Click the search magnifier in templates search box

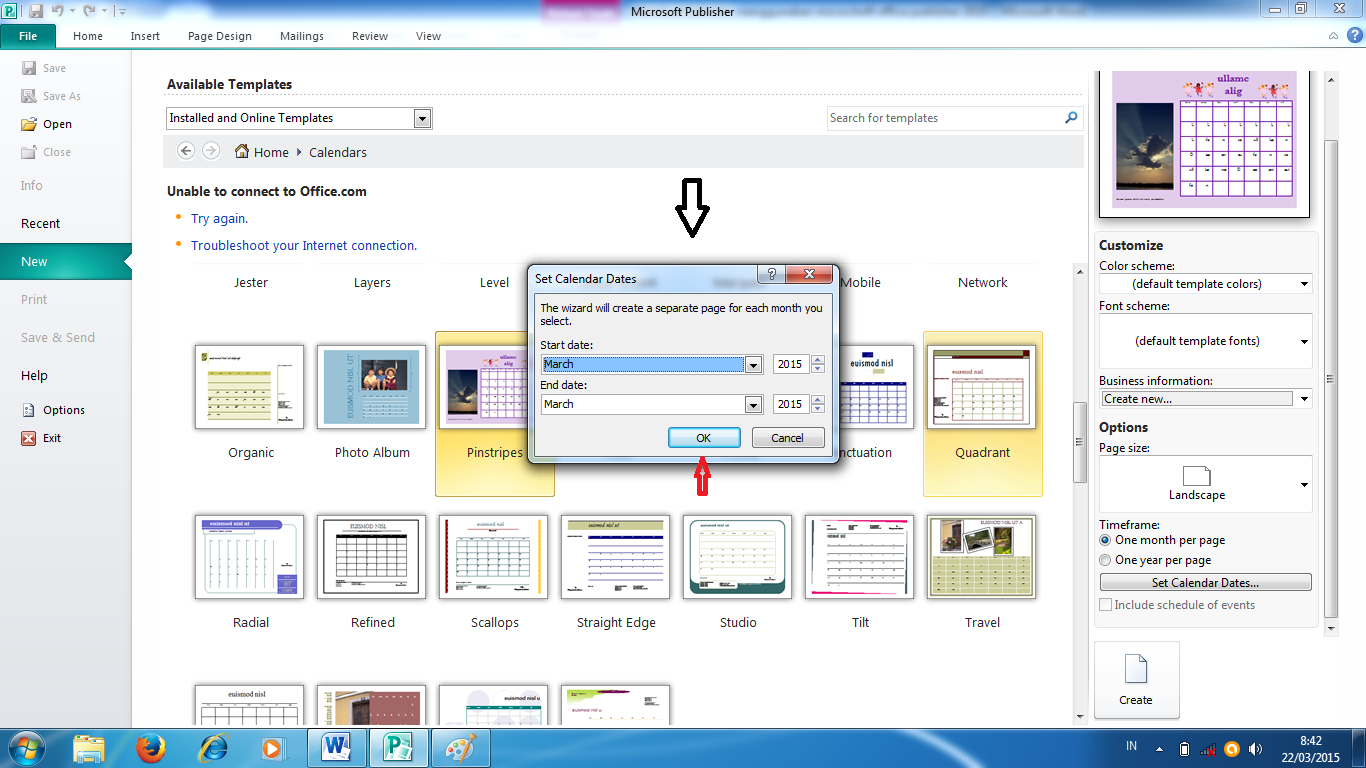click(1071, 117)
